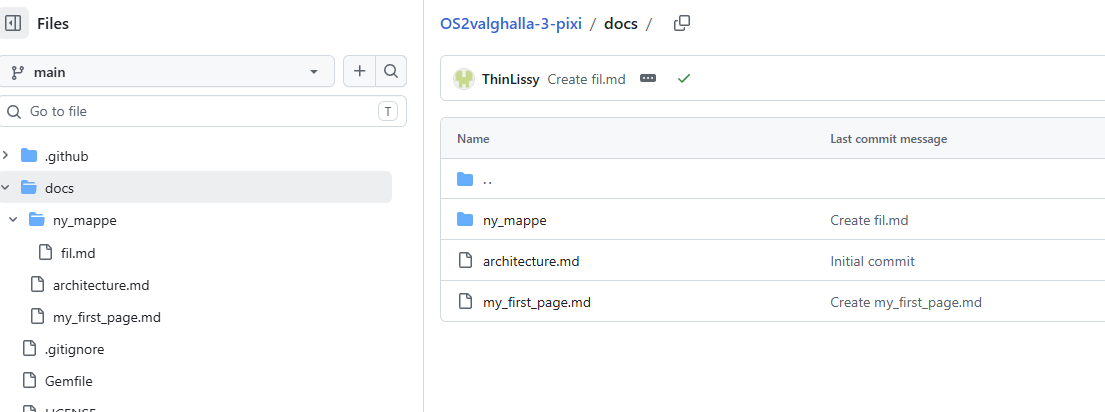This screenshot has height=412, width=1105.
Task: Collapse the ny_mappe folder chevron in tree
Action: pyautogui.click(x=13, y=220)
